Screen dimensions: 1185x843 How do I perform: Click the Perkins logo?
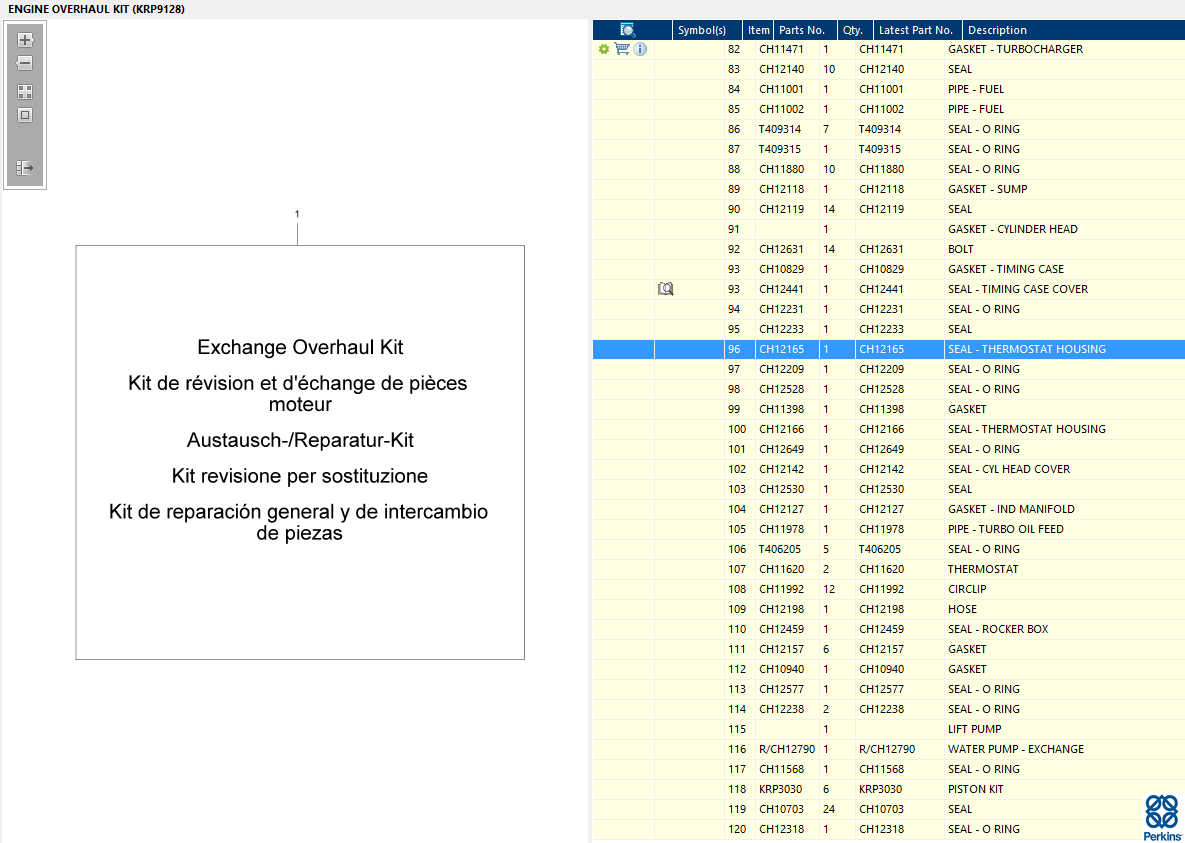[x=1161, y=817]
